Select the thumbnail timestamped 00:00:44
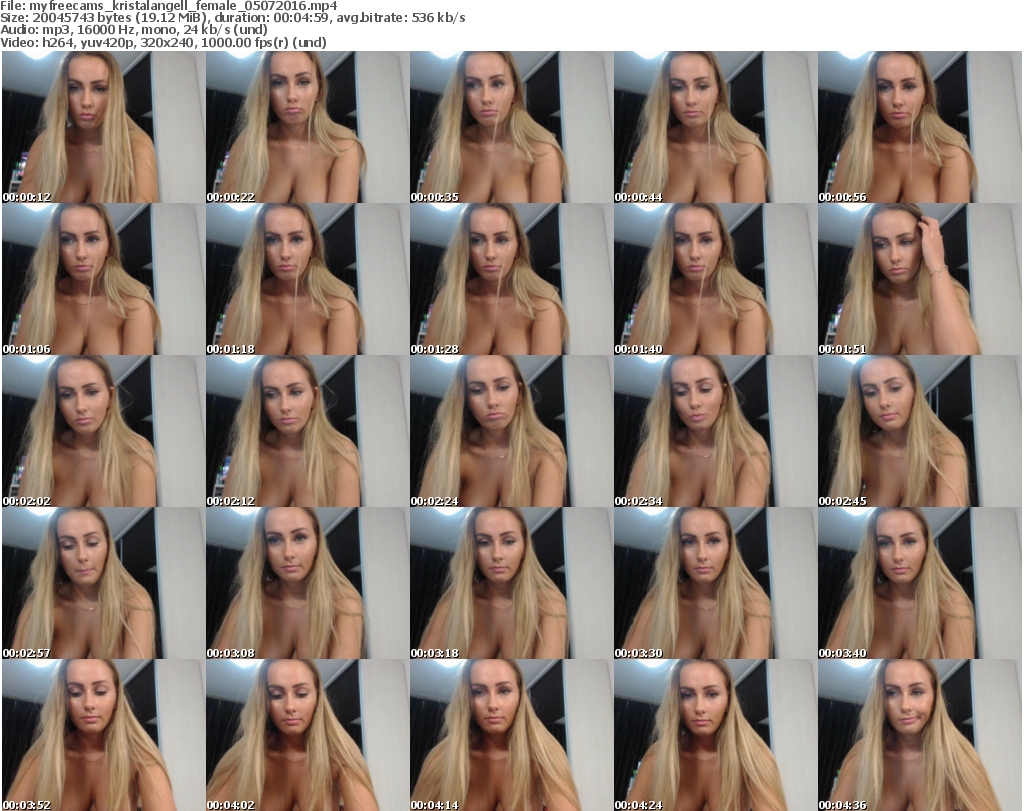This screenshot has width=1024, height=811. click(x=715, y=127)
